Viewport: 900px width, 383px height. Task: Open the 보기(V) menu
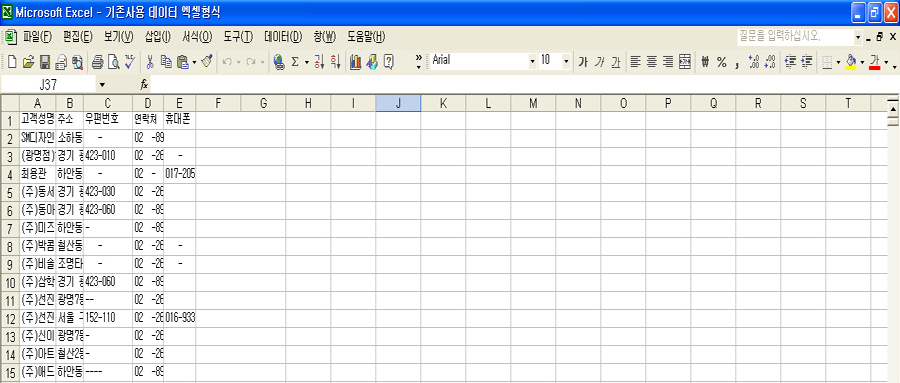(118, 38)
